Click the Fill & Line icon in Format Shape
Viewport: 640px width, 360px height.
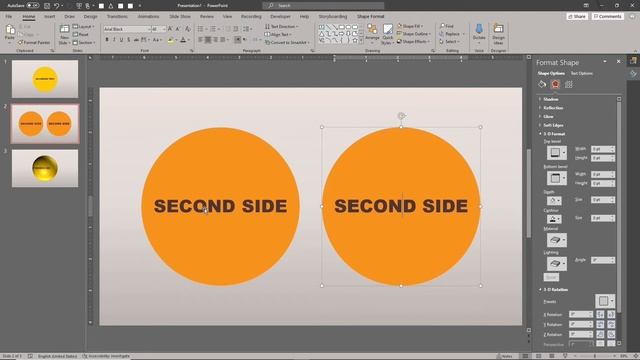[542, 84]
